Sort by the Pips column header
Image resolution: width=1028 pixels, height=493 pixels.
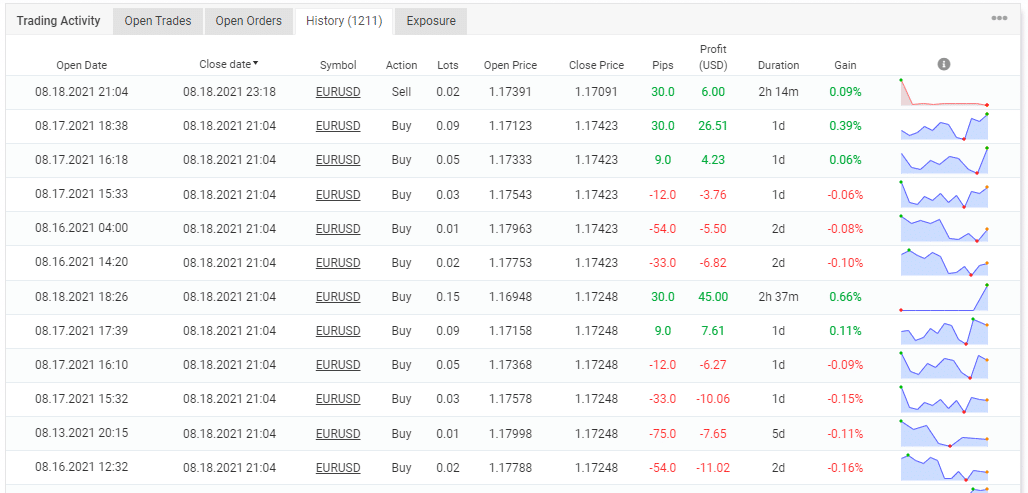(662, 65)
